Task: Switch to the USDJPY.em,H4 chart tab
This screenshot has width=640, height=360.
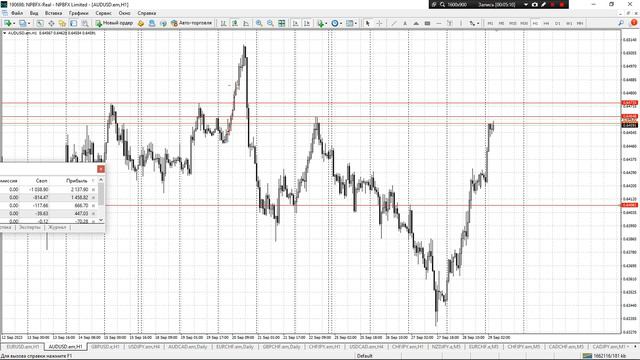Action: pyautogui.click(x=144, y=347)
